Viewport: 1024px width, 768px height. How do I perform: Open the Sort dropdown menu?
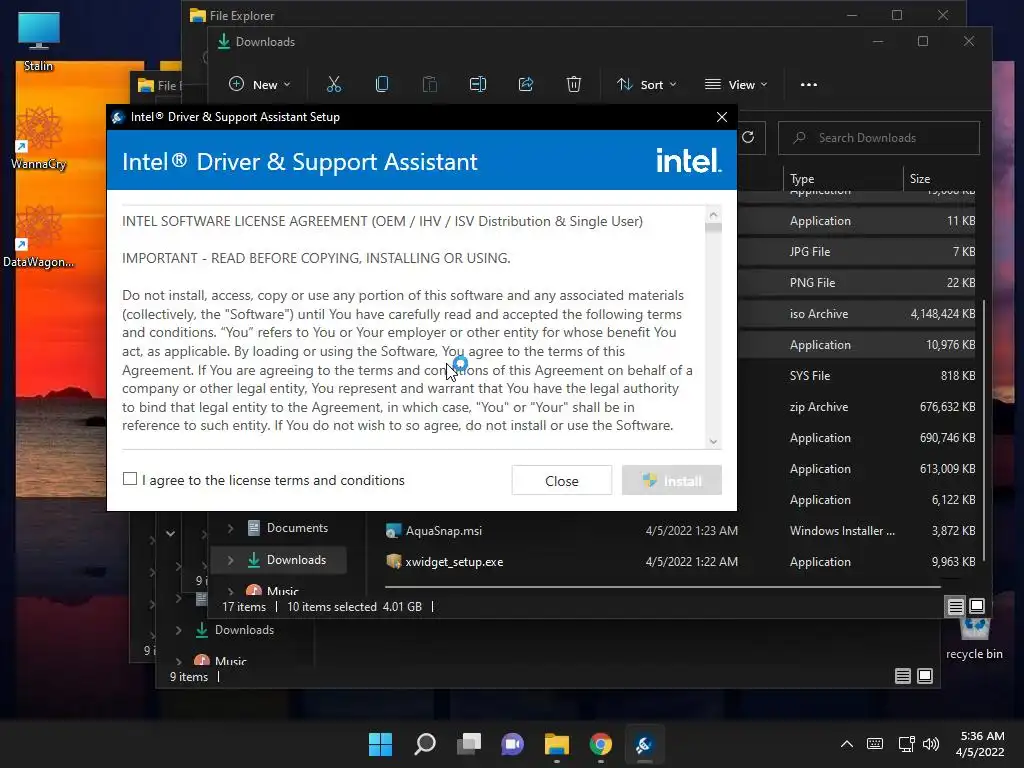pyautogui.click(x=647, y=84)
